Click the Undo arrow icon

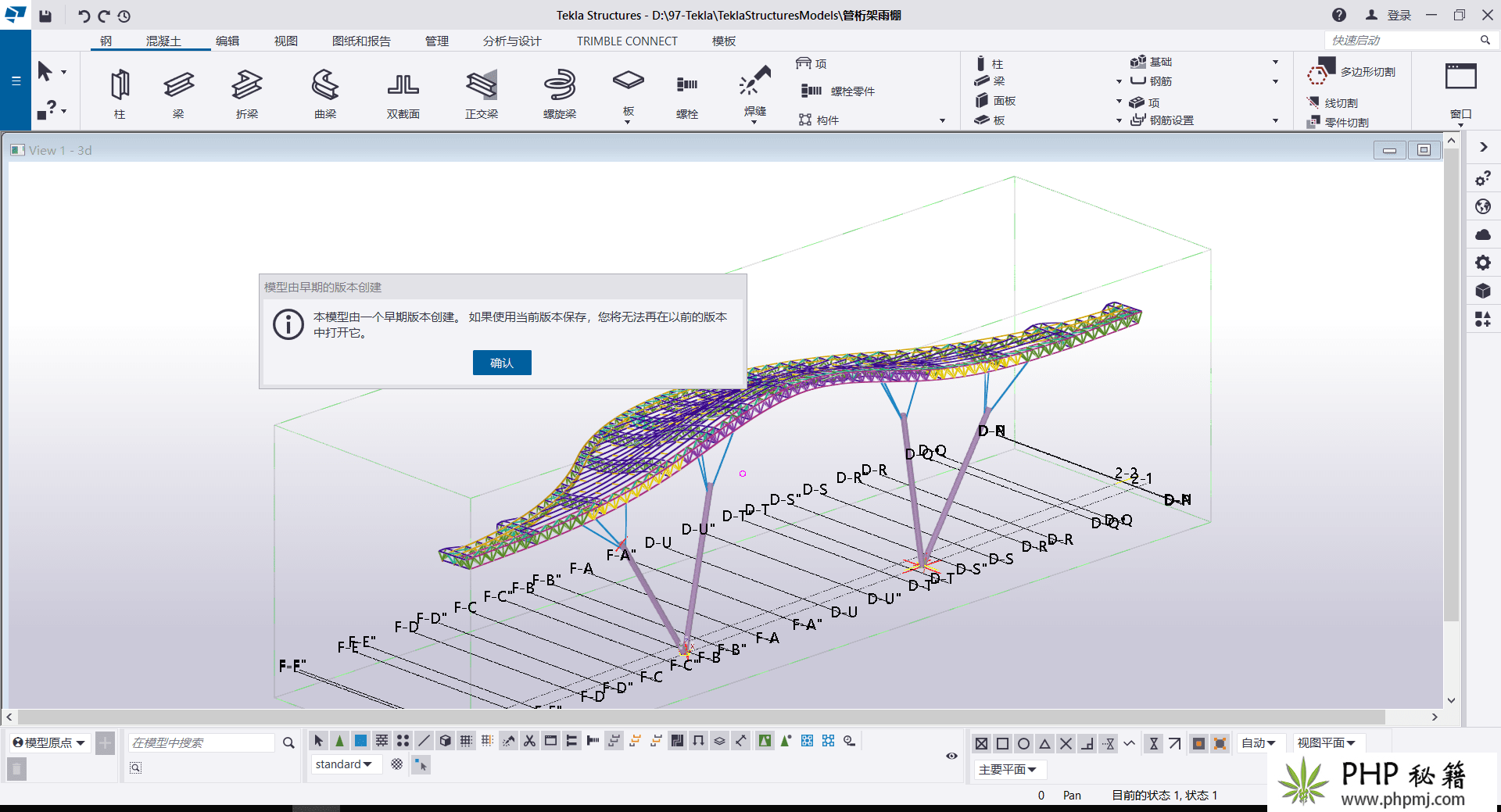[x=84, y=16]
